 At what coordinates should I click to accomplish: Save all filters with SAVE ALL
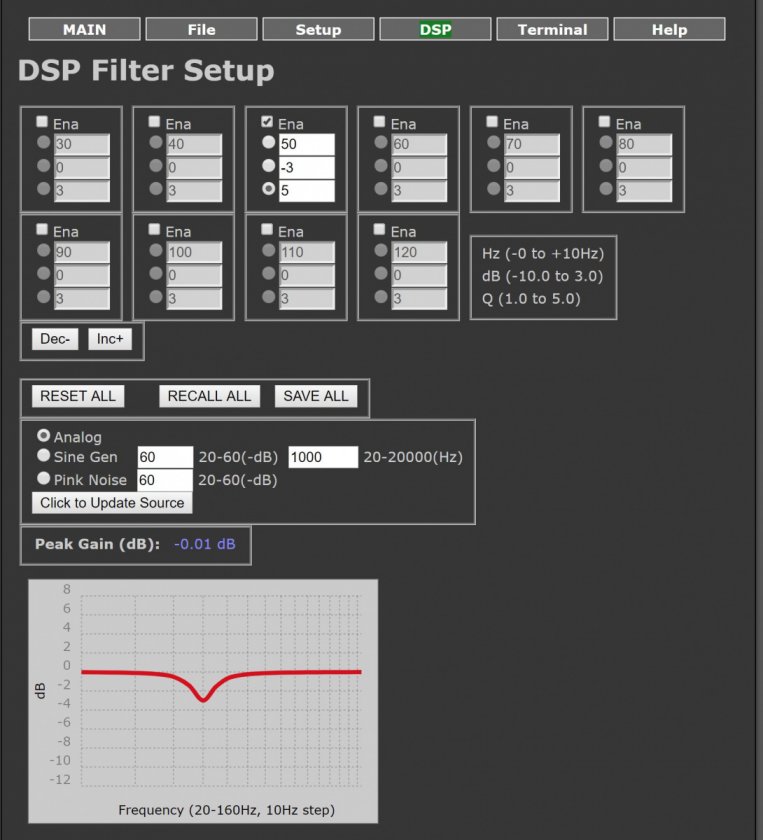point(316,396)
